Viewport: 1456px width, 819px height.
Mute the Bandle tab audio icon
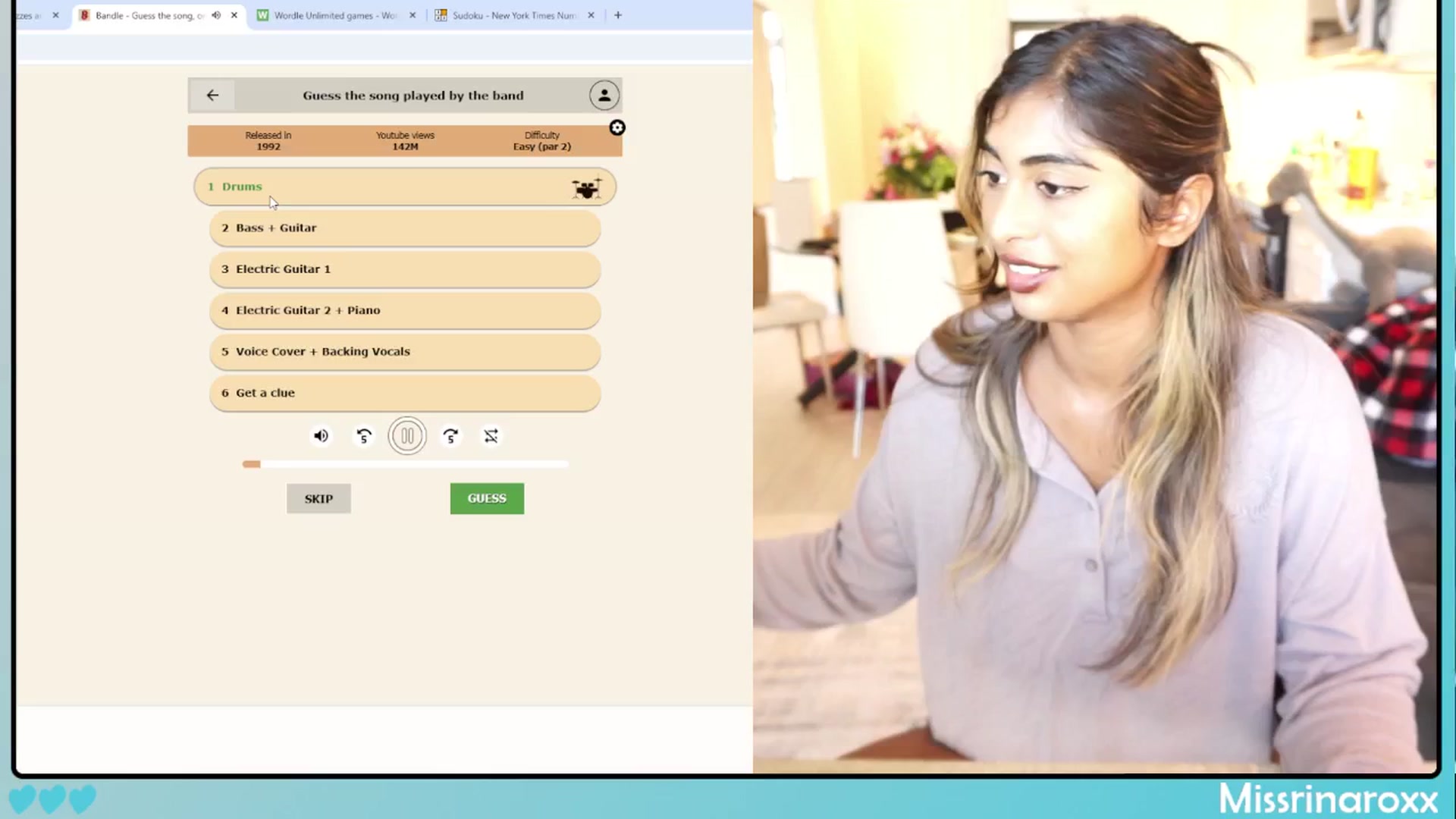(x=216, y=15)
